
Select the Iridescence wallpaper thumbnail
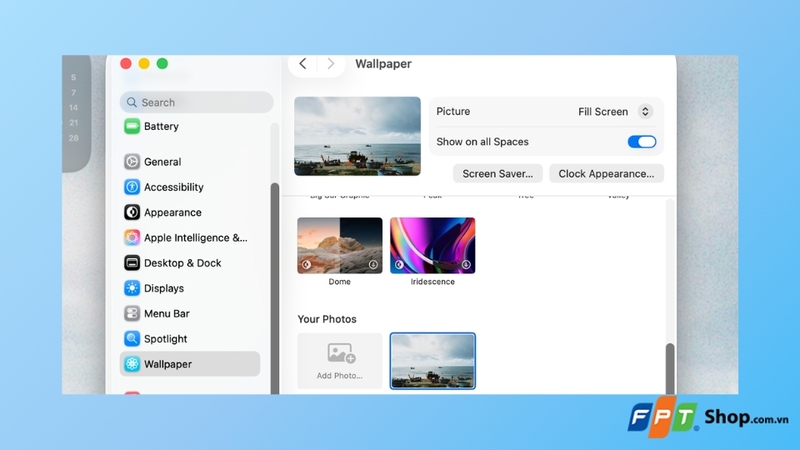[x=433, y=245]
